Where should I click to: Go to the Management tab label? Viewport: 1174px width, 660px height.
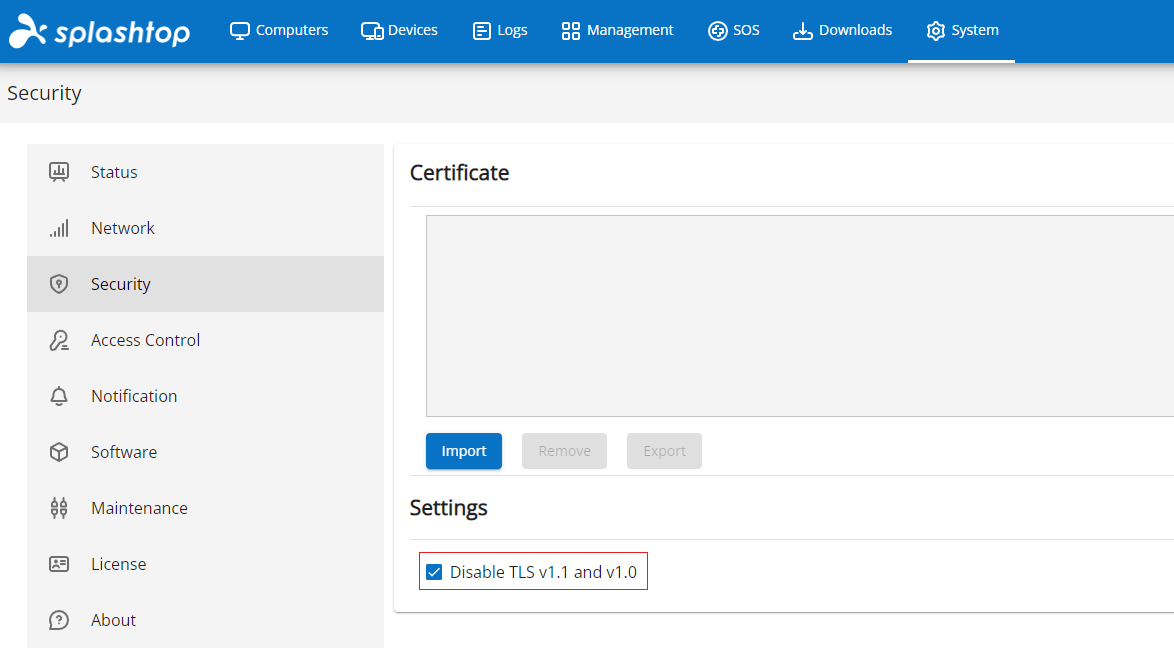pos(630,31)
